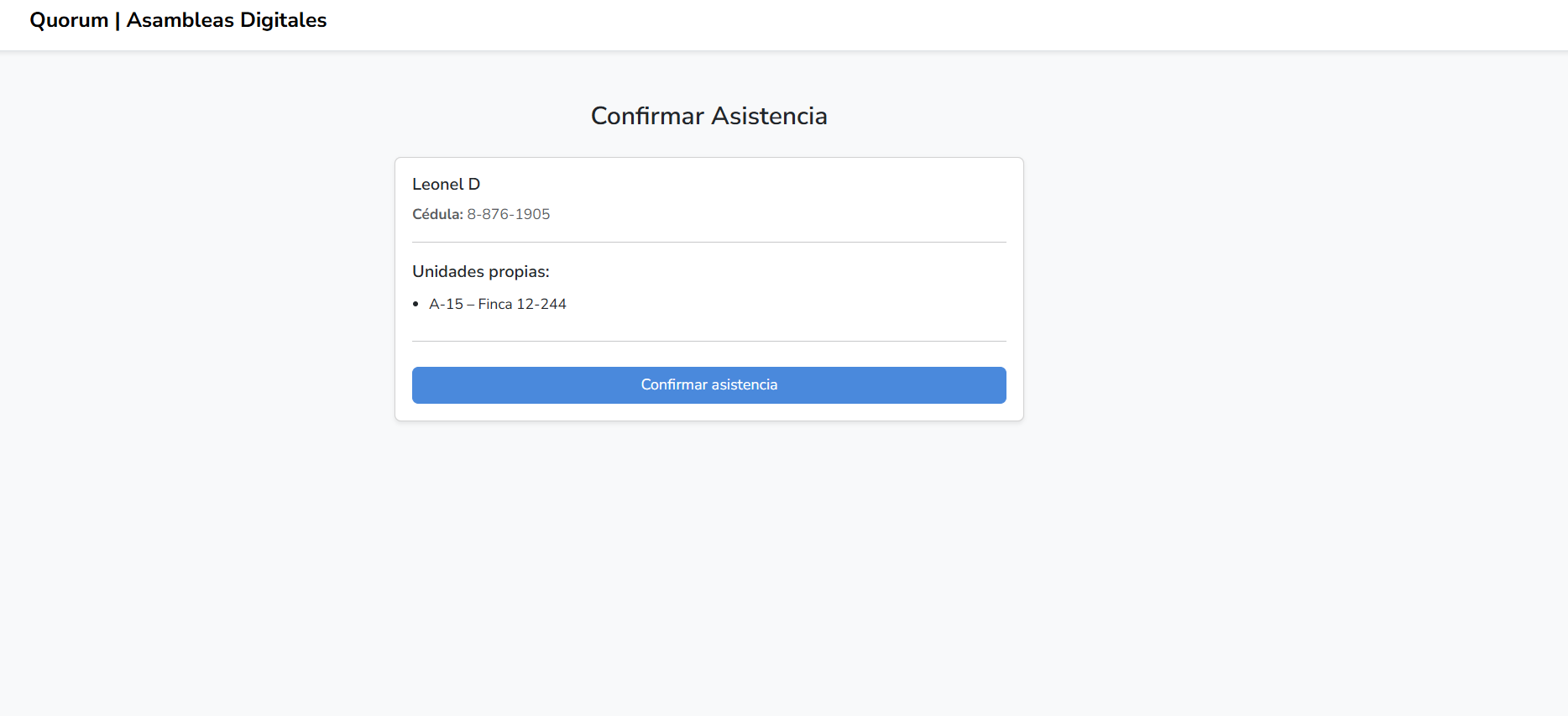The image size is (1568, 716).
Task: Click the Confirmar asistencia button
Action: tap(708, 385)
